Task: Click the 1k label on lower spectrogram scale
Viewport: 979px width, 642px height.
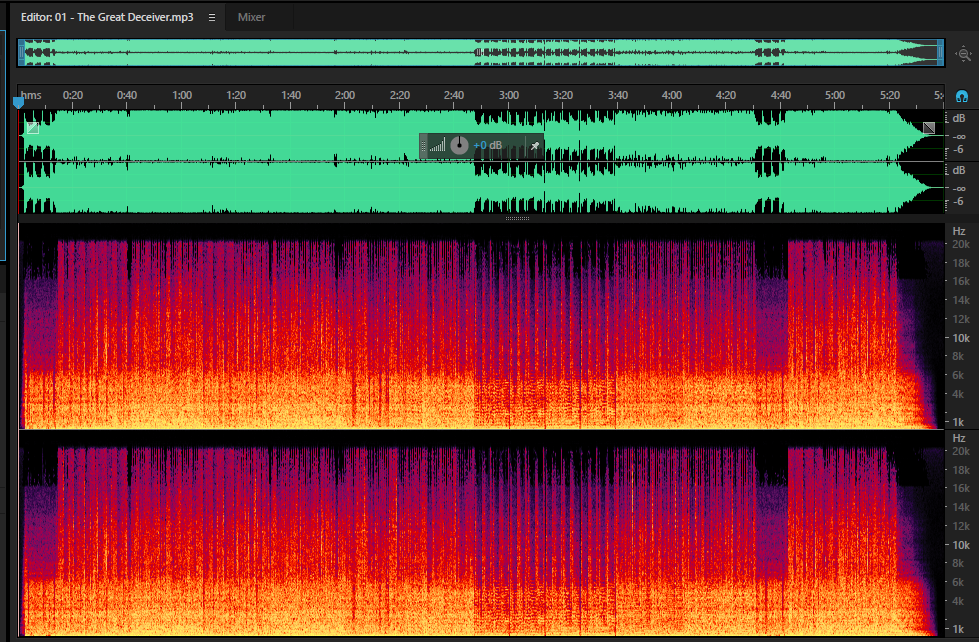Action: [x=958, y=629]
